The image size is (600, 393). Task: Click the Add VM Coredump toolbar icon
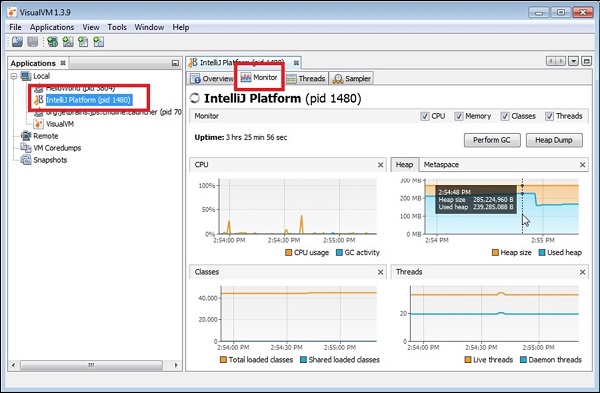(x=83, y=41)
